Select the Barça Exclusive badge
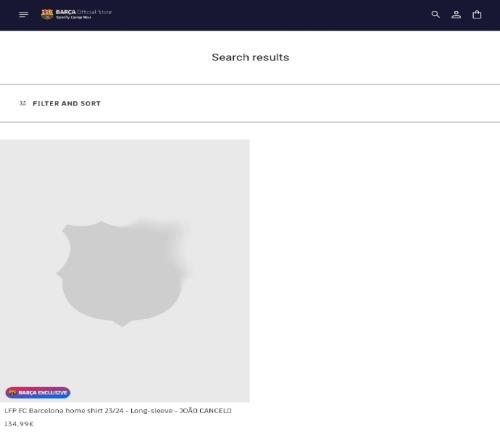 pyautogui.click(x=38, y=392)
